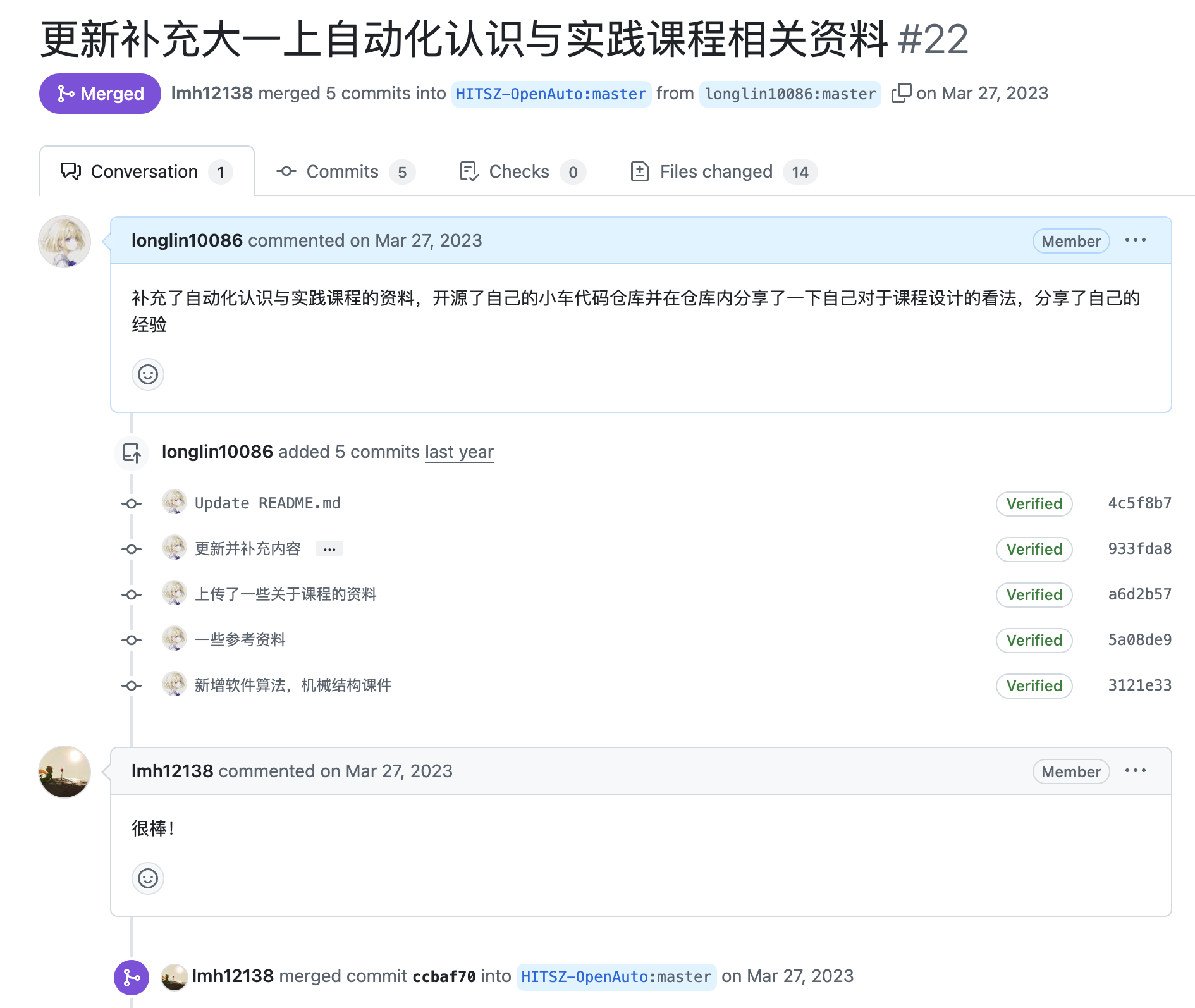The height and width of the screenshot is (1008, 1195).
Task: Click avatar beside Update README.md commit
Action: 174,503
